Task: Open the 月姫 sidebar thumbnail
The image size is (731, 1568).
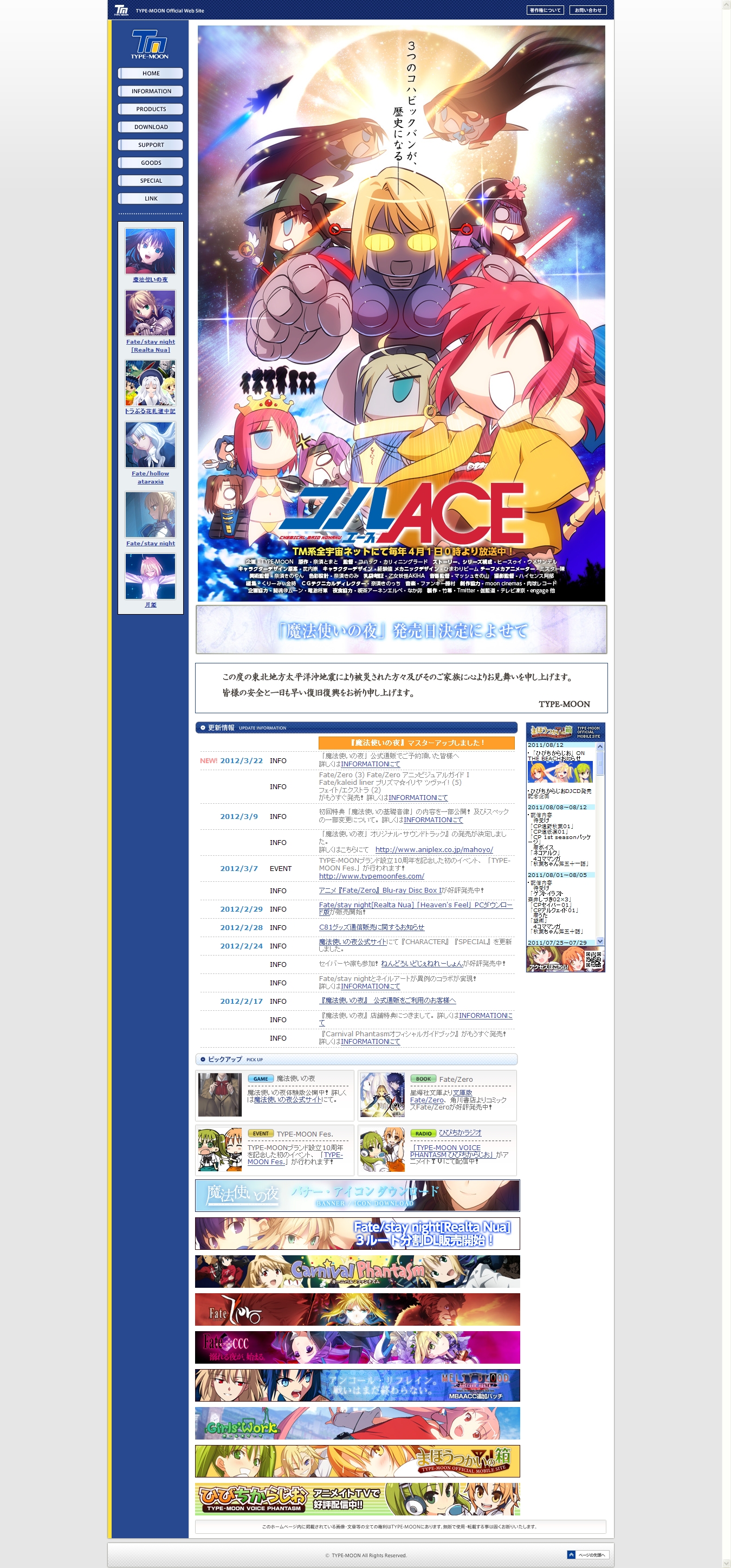Action: (x=150, y=577)
